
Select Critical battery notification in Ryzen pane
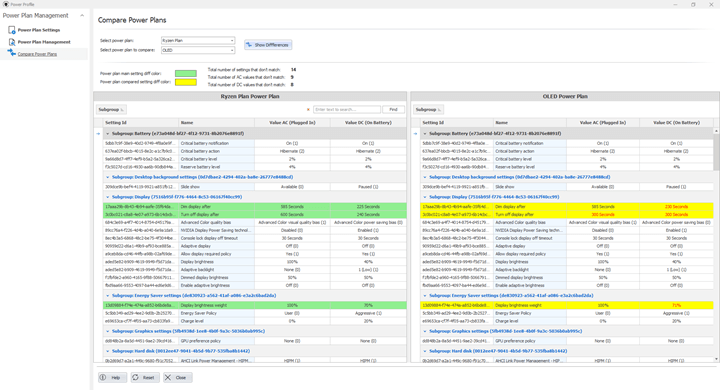click(x=255, y=143)
